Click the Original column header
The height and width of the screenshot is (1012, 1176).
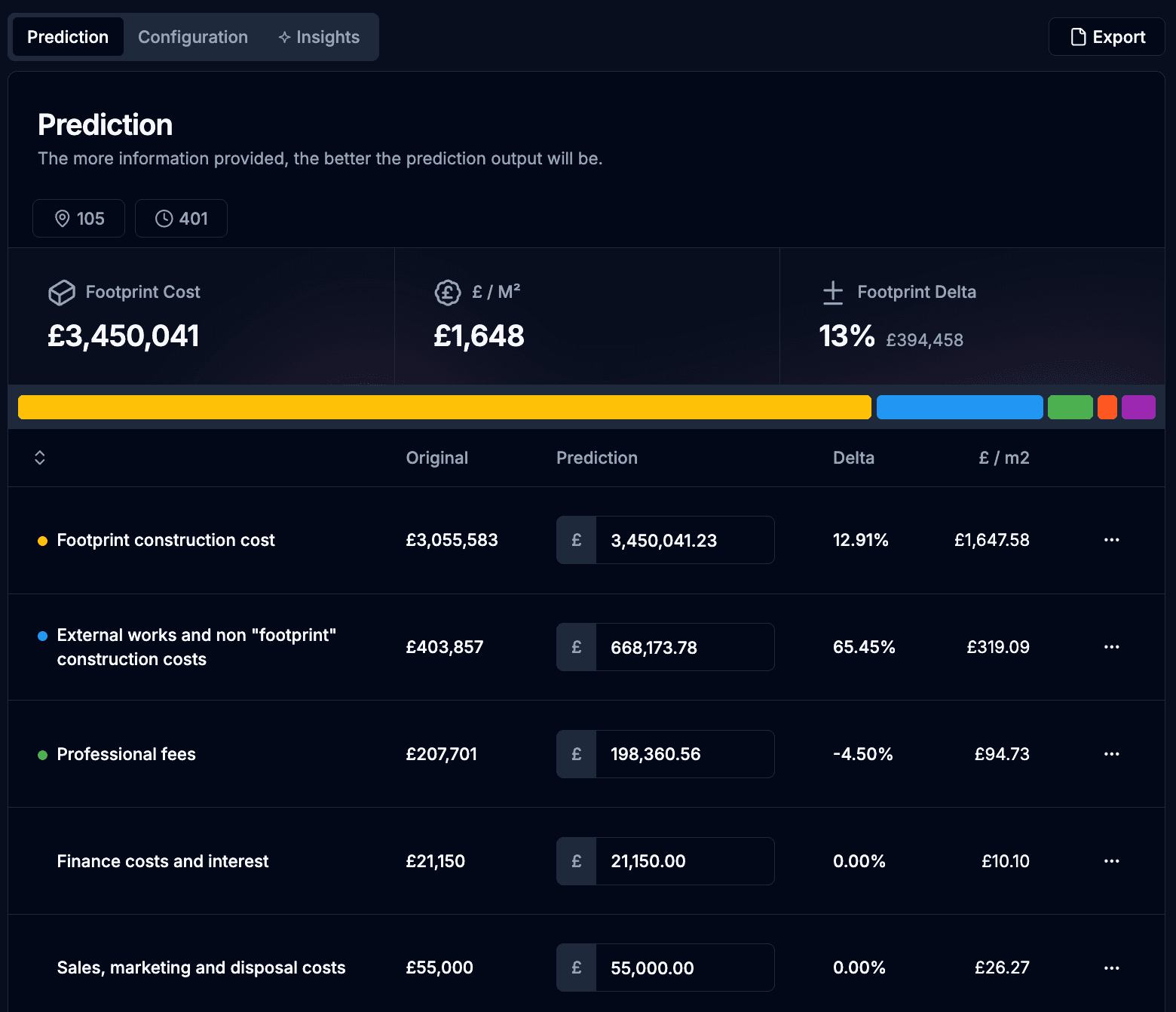[436, 458]
